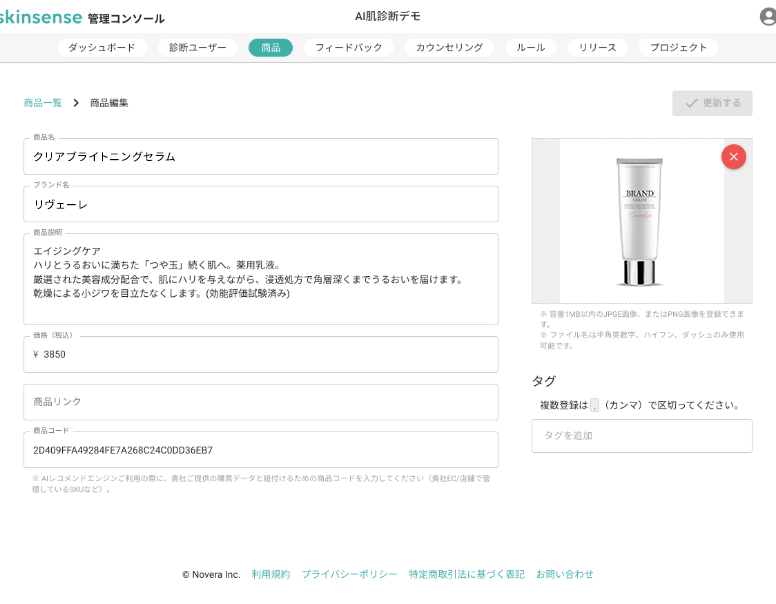Screen dimensions: 776x604
Task: Edit the ブランド名 field
Action: click(261, 204)
